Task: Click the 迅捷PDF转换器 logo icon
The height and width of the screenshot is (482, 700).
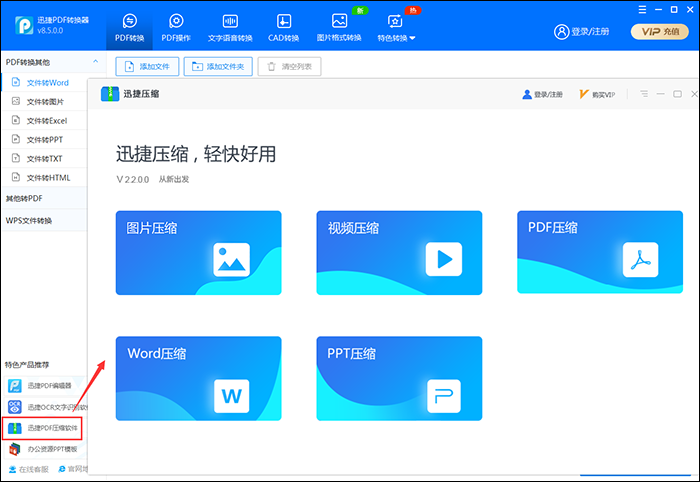Action: [24, 25]
